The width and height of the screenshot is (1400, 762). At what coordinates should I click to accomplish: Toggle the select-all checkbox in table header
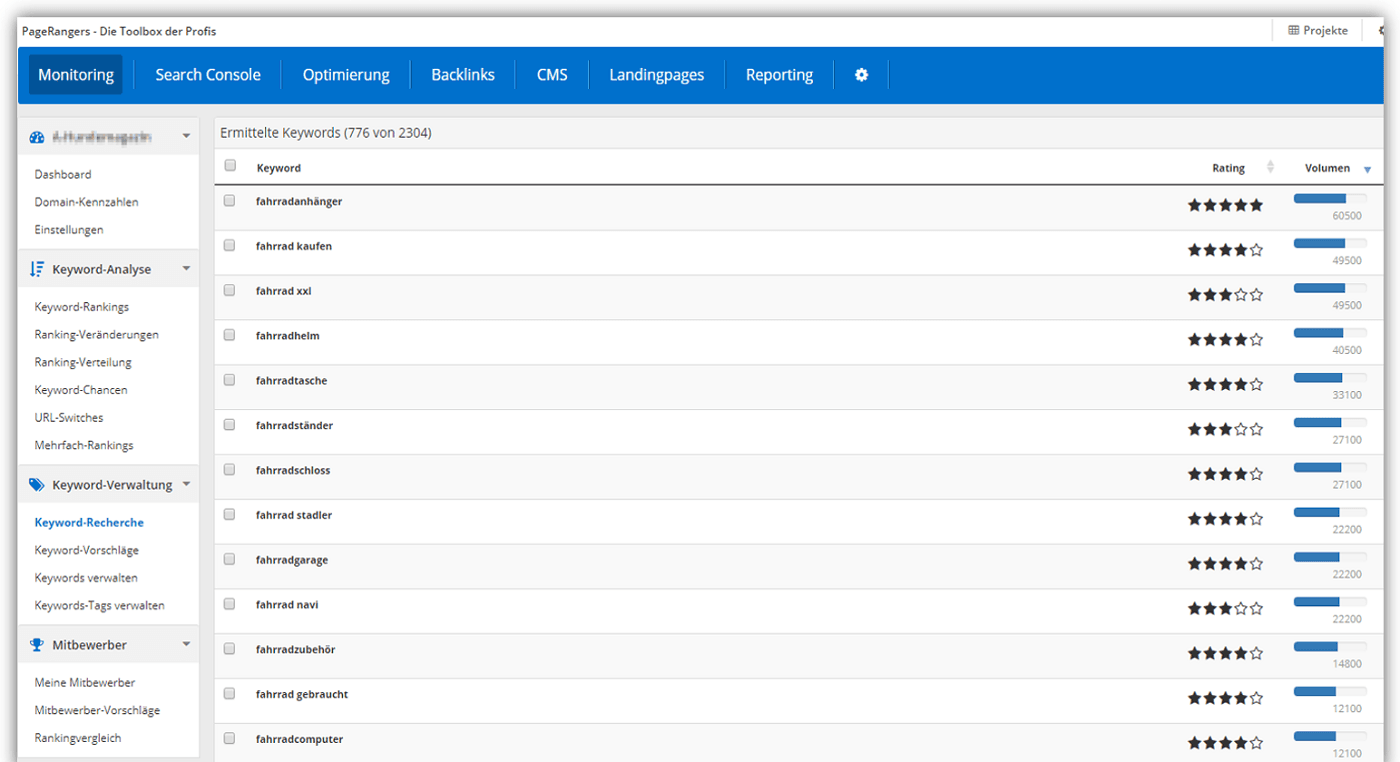click(230, 166)
